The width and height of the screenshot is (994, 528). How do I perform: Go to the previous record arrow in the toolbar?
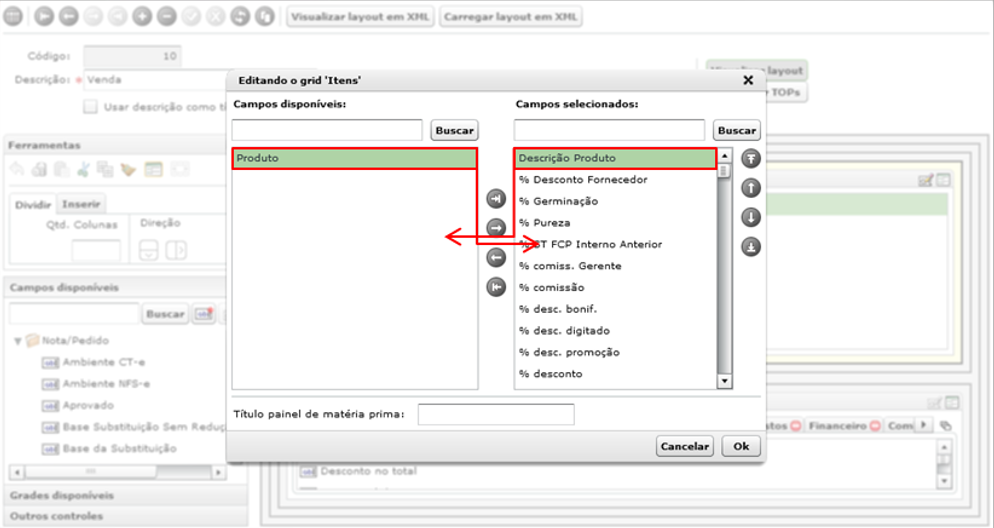[x=68, y=16]
